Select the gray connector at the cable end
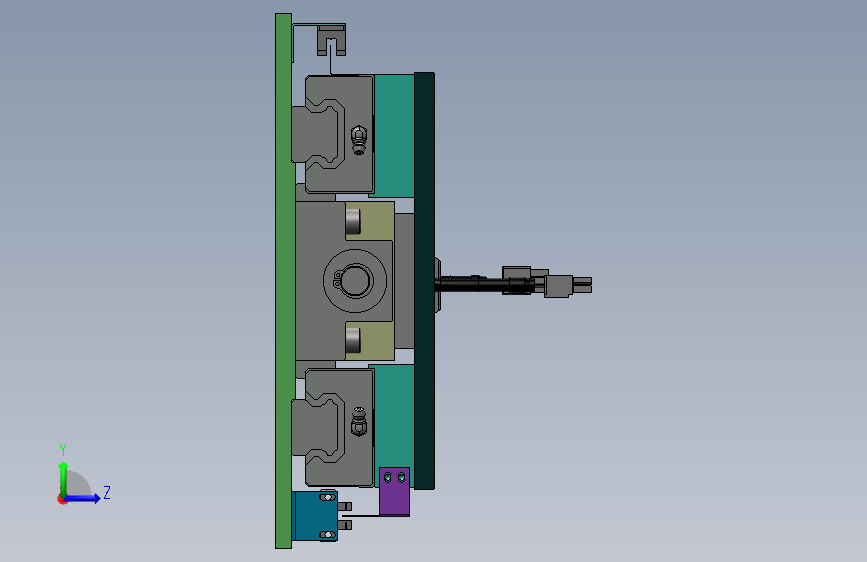This screenshot has width=867, height=562. click(567, 285)
